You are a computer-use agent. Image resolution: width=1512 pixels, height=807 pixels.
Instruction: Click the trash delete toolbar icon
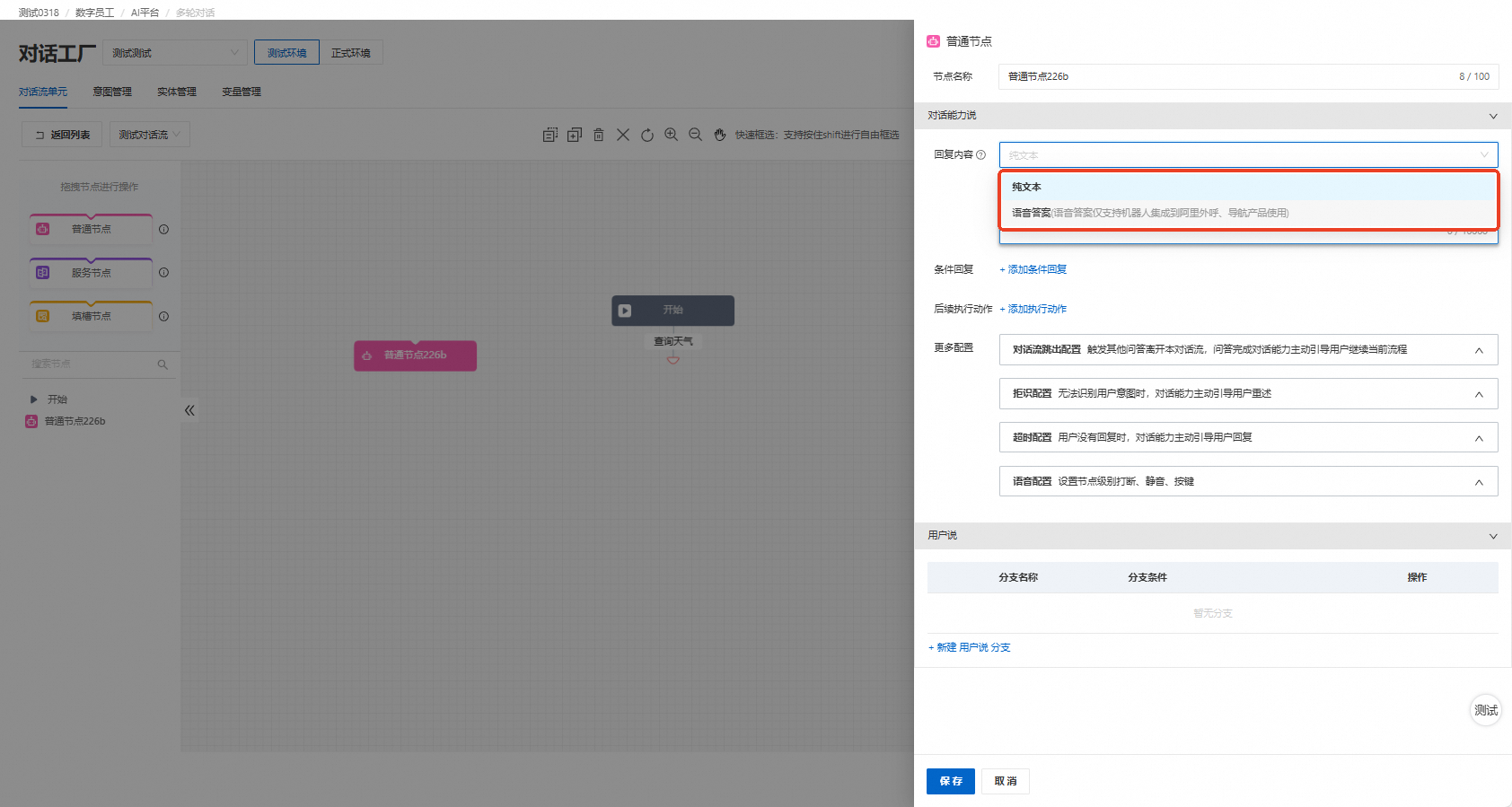tap(598, 135)
